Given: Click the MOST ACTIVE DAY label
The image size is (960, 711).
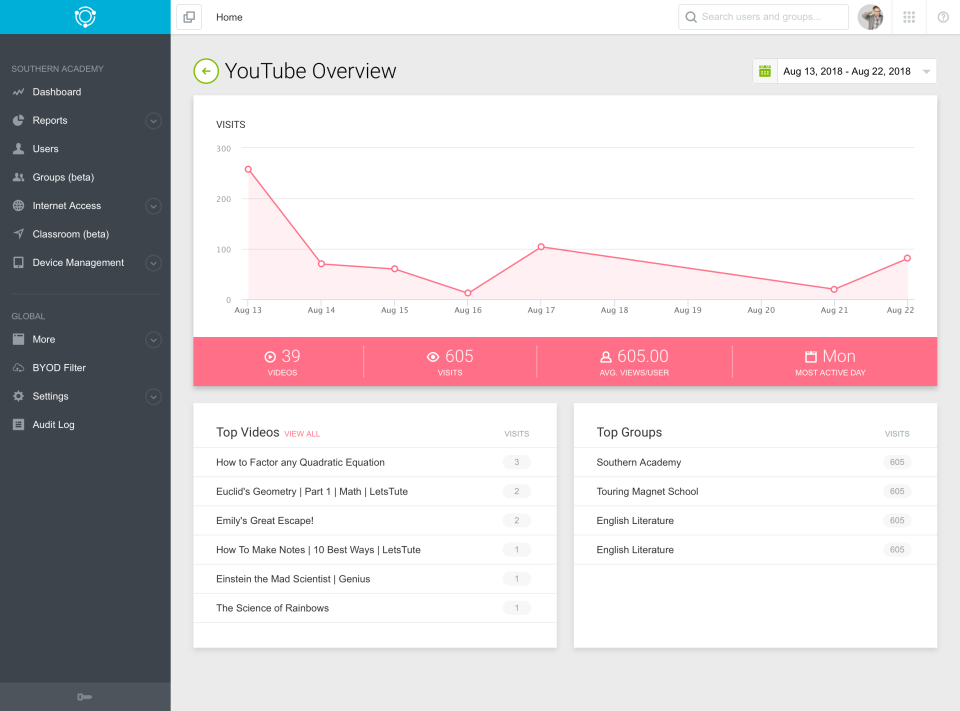Looking at the screenshot, I should 830,373.
